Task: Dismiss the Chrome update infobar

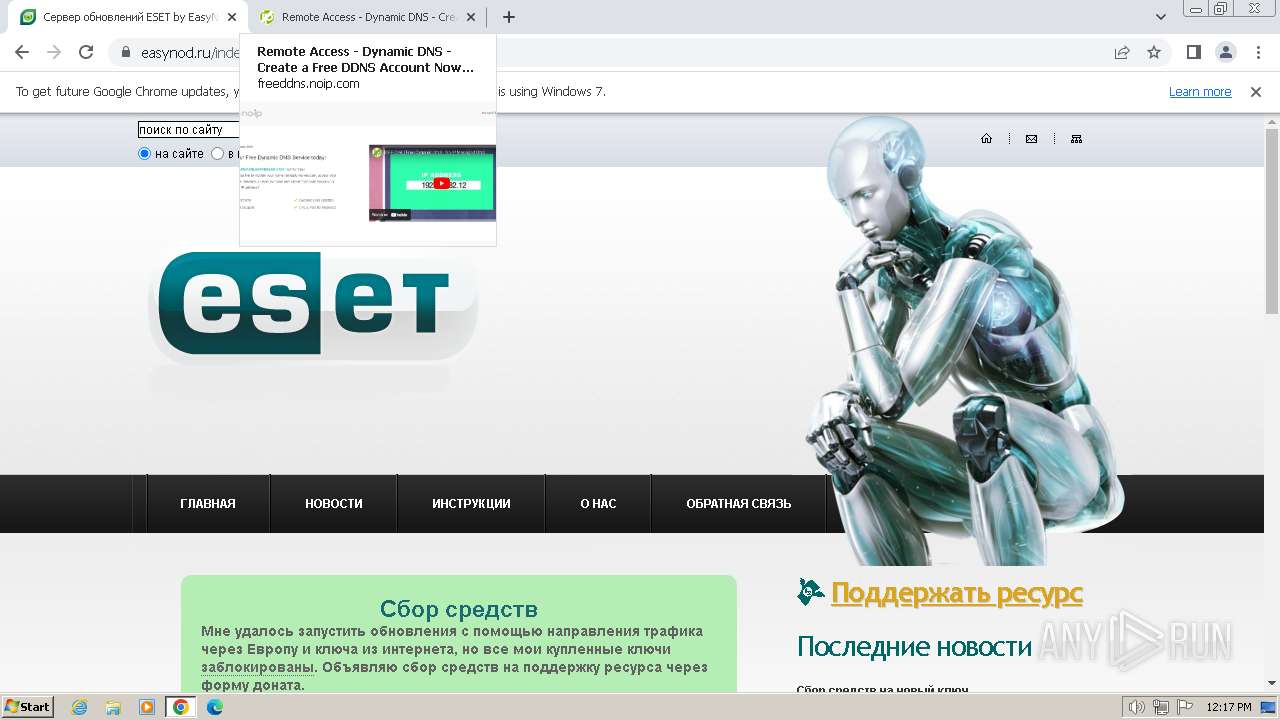Action: [1256, 91]
